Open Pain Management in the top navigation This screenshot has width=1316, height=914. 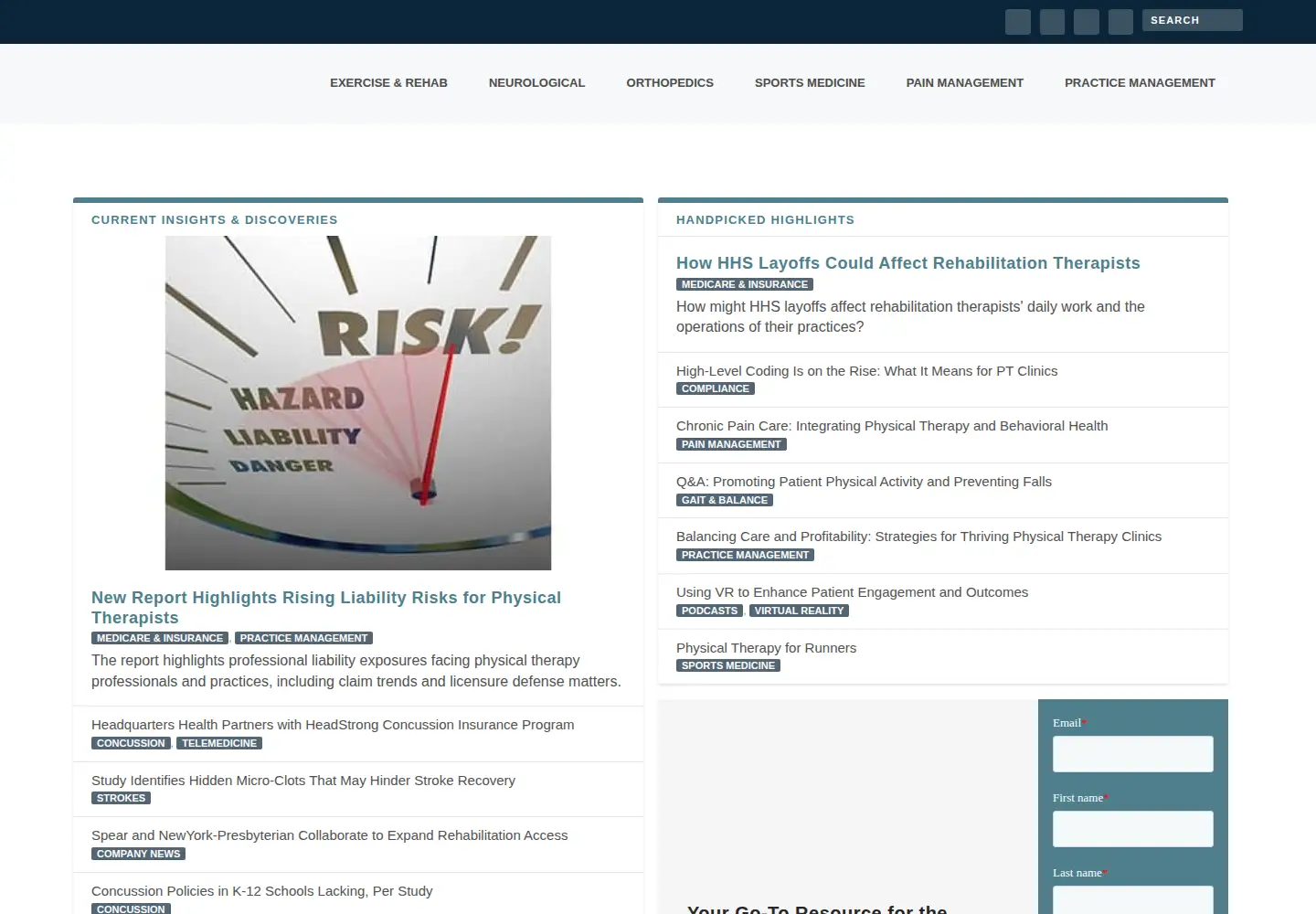coord(965,83)
